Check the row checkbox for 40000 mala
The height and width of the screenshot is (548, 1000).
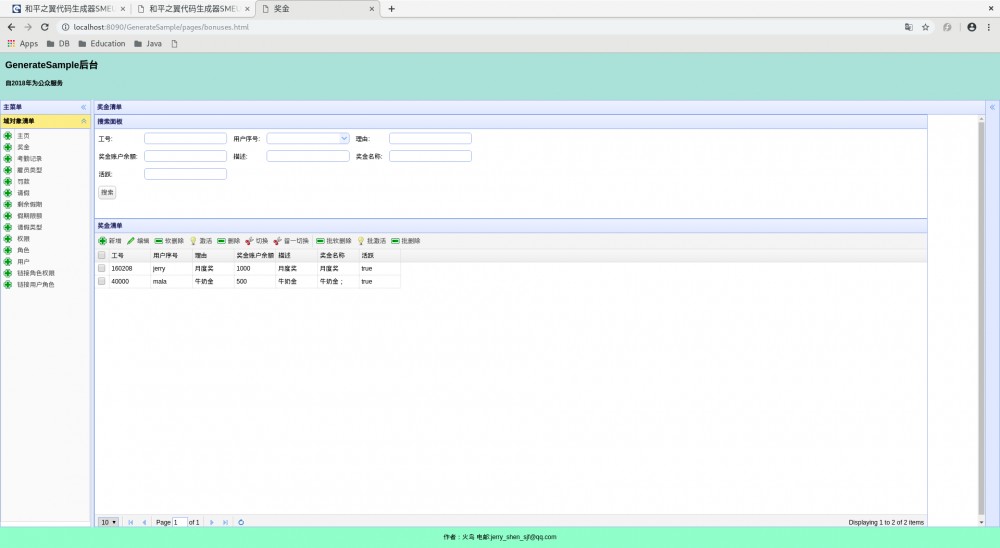101,281
